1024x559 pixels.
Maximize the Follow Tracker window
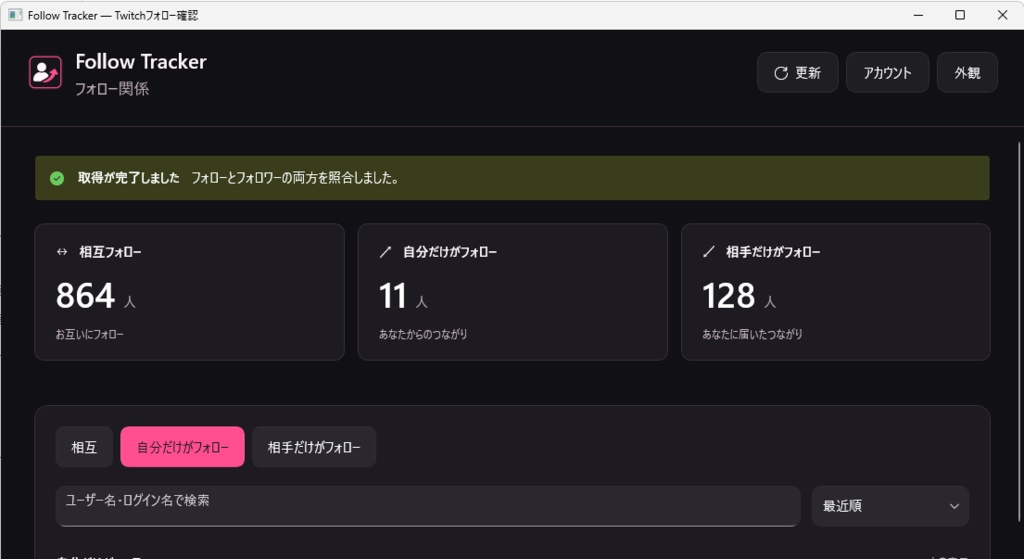(960, 14)
